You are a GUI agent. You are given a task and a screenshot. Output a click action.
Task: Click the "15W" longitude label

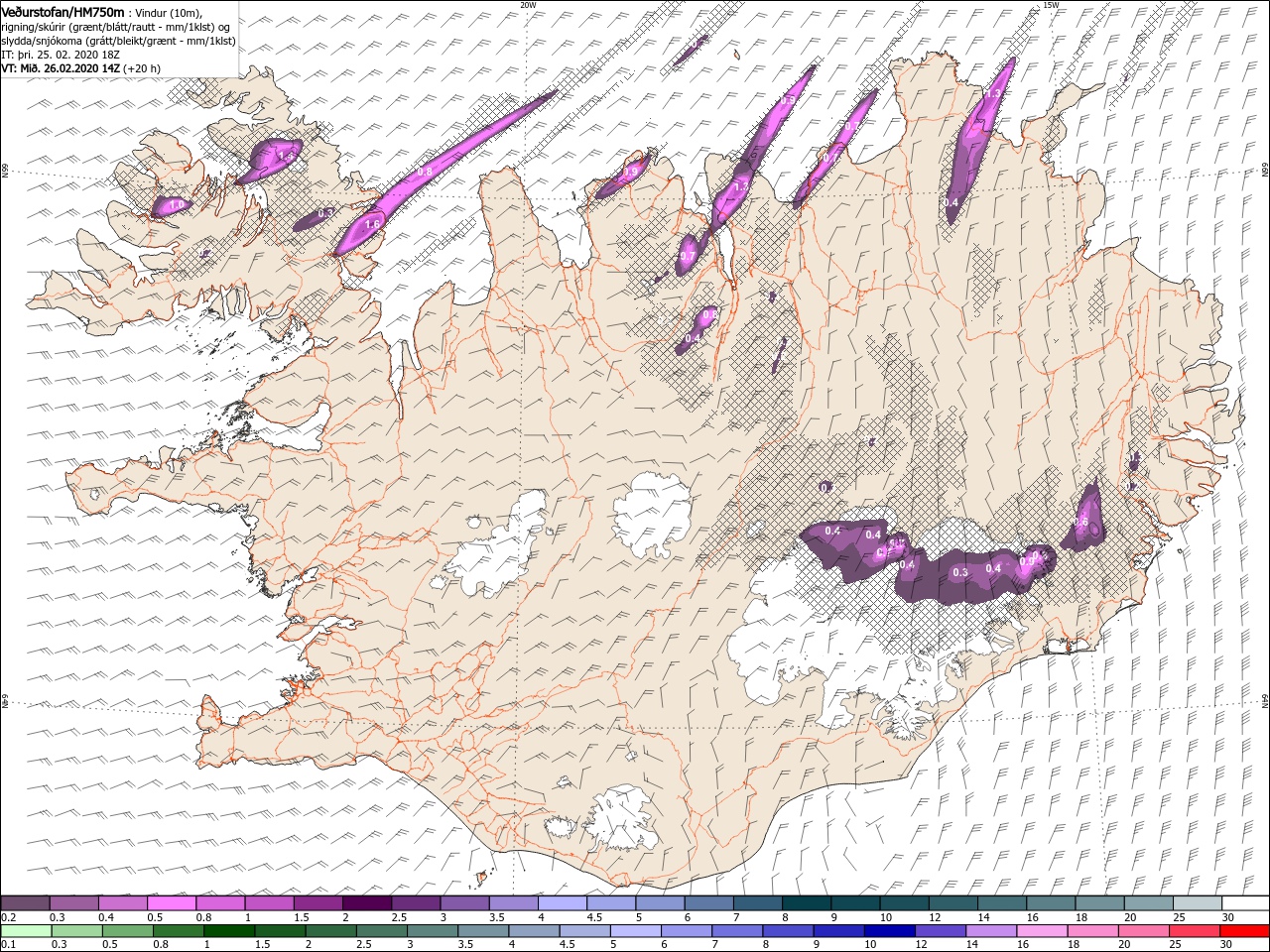point(1051,5)
